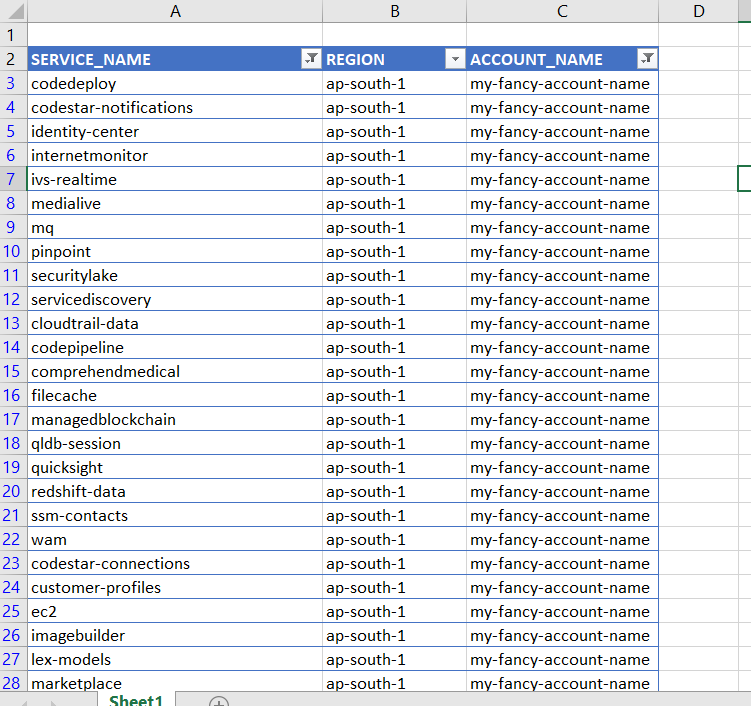Select the qldb-session cell

click(175, 443)
